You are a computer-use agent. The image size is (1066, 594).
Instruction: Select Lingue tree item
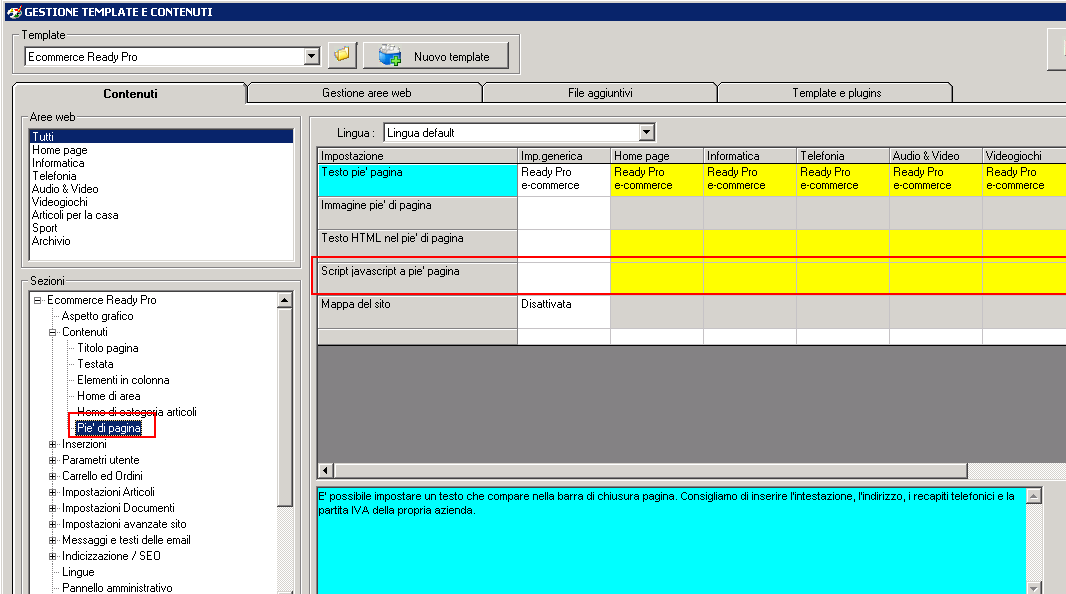[x=78, y=572]
